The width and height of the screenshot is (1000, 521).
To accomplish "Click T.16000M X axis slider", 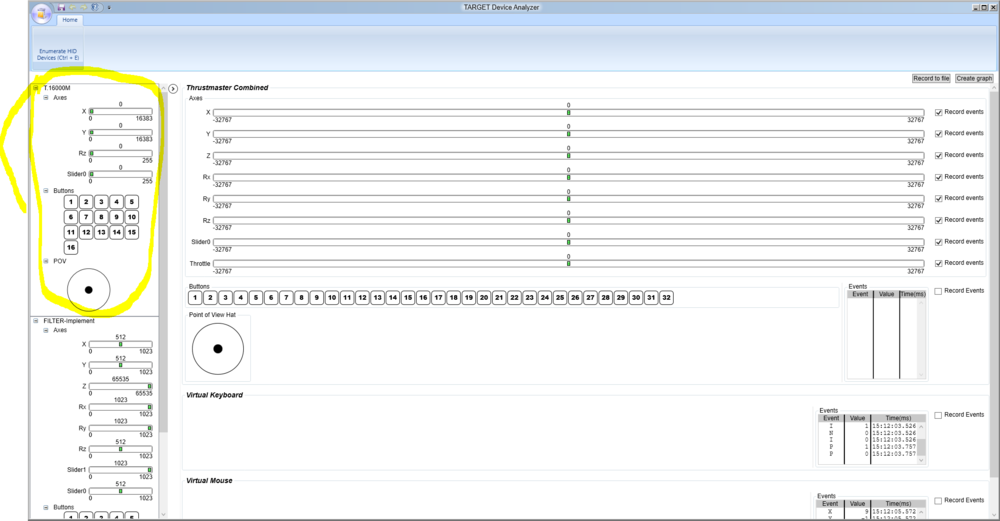I will [121, 112].
